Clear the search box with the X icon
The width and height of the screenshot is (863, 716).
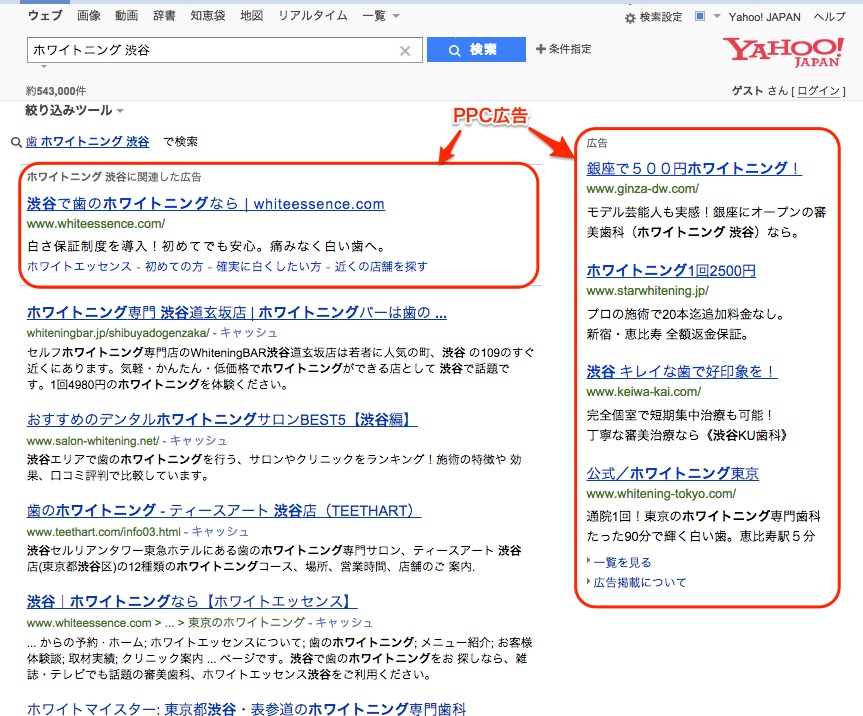[x=405, y=51]
